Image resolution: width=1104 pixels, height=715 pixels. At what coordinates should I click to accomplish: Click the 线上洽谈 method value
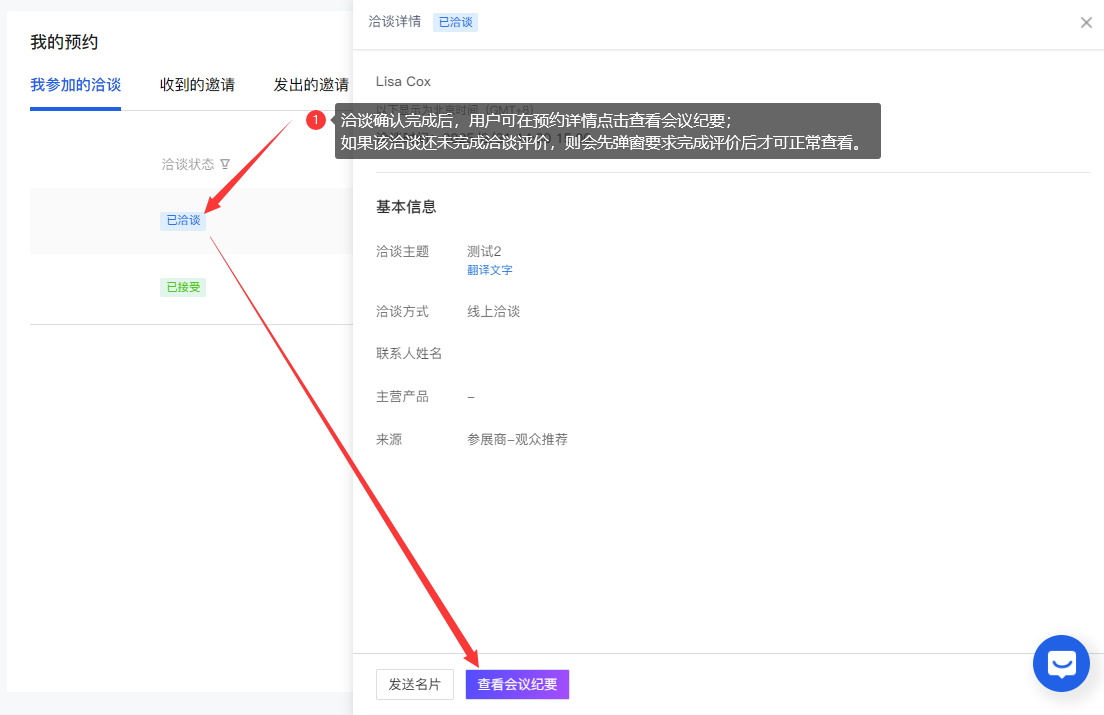tap(493, 311)
